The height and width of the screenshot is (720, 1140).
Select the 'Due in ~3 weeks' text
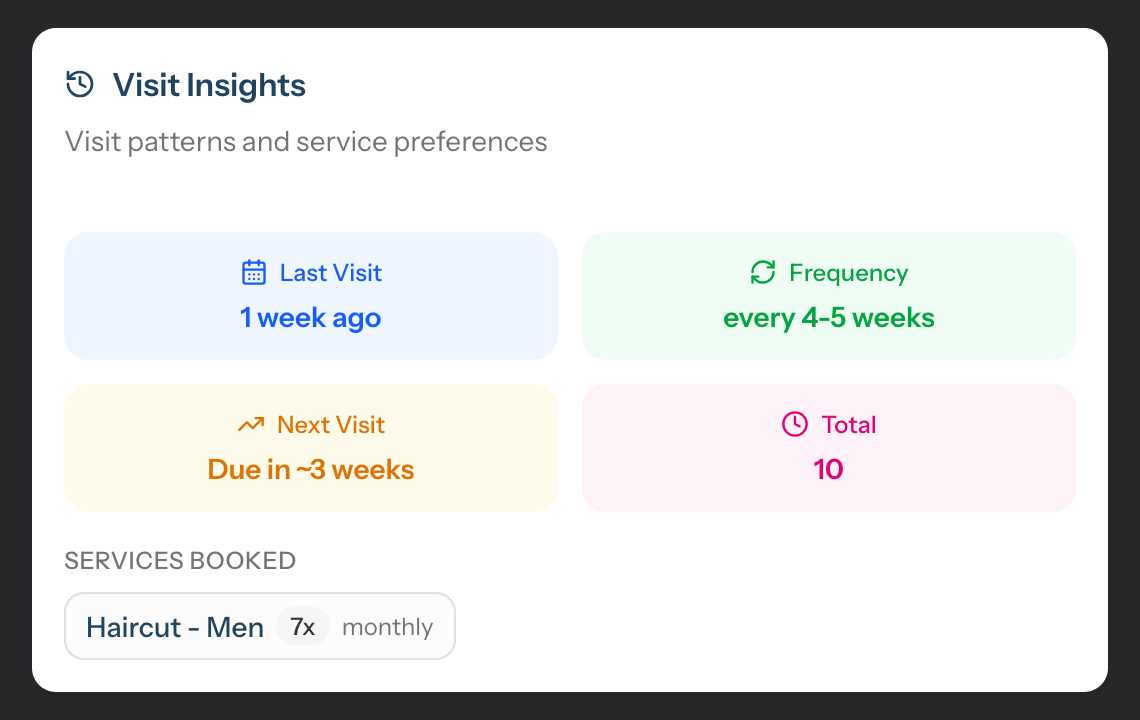(x=310, y=470)
